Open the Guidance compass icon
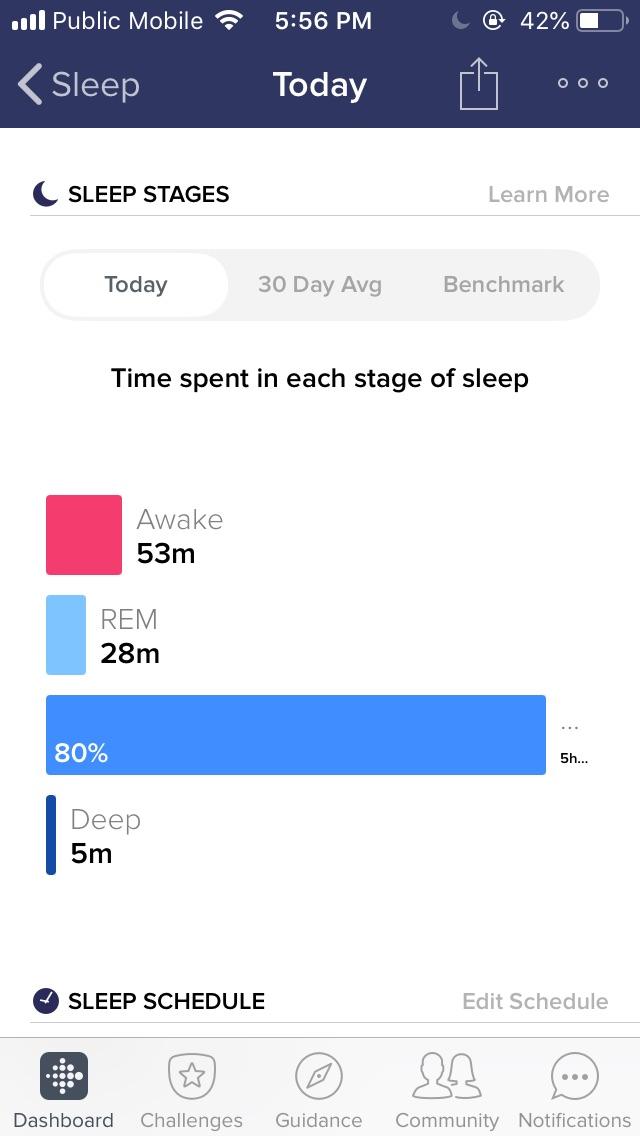 pos(319,1074)
